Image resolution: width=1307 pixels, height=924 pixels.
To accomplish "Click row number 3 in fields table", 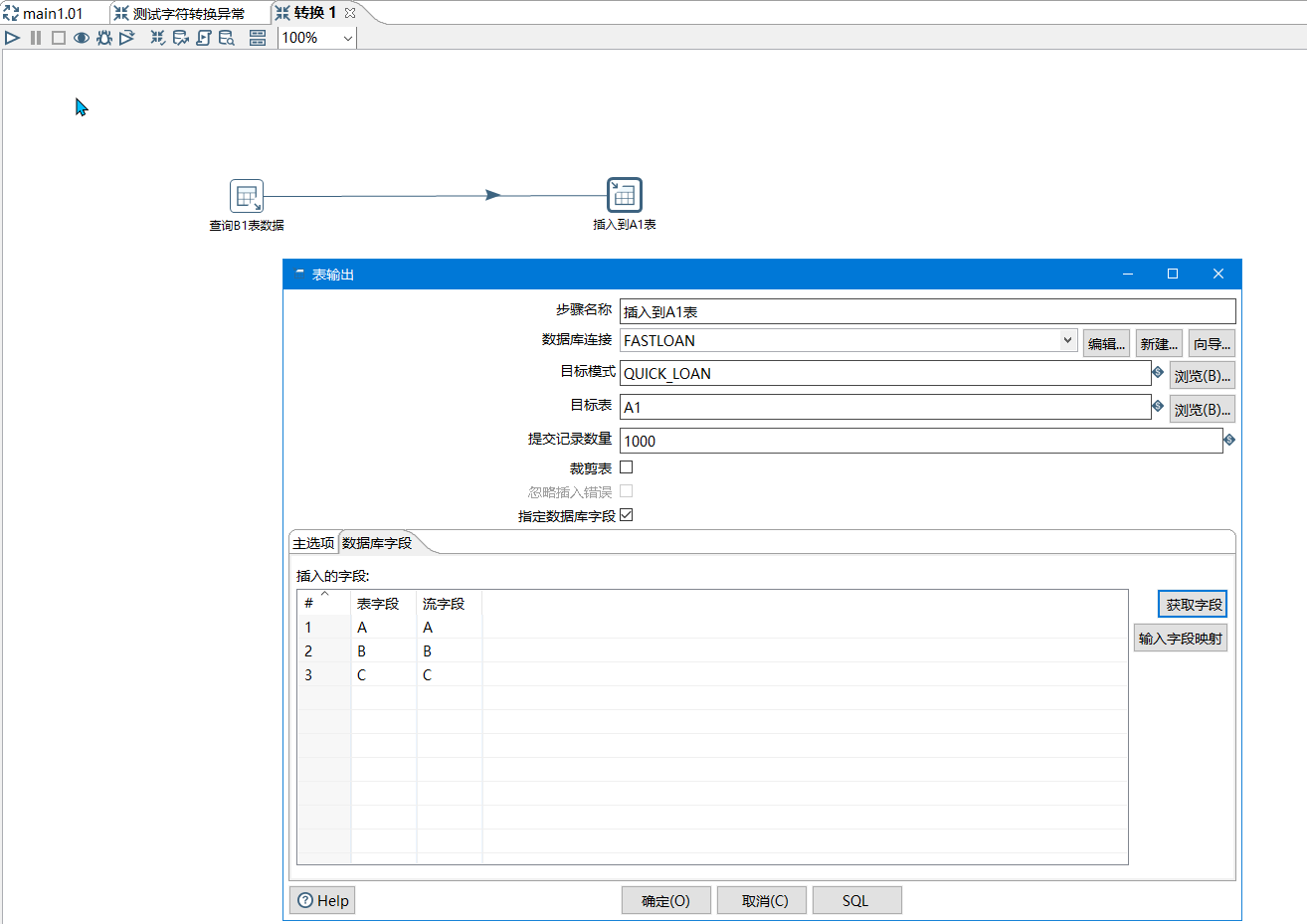I will coord(323,674).
